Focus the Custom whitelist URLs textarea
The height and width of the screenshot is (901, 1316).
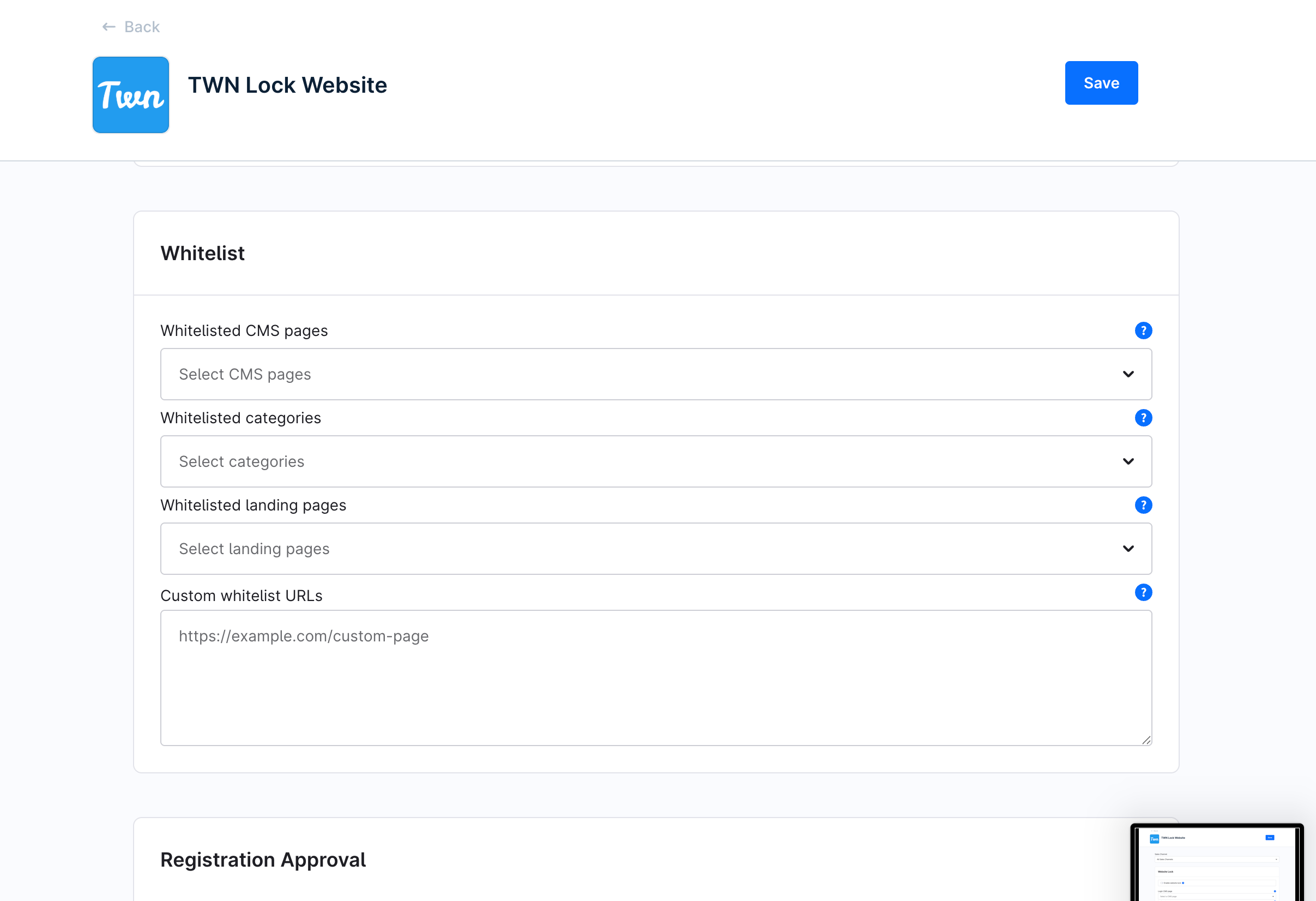pyautogui.click(x=656, y=678)
